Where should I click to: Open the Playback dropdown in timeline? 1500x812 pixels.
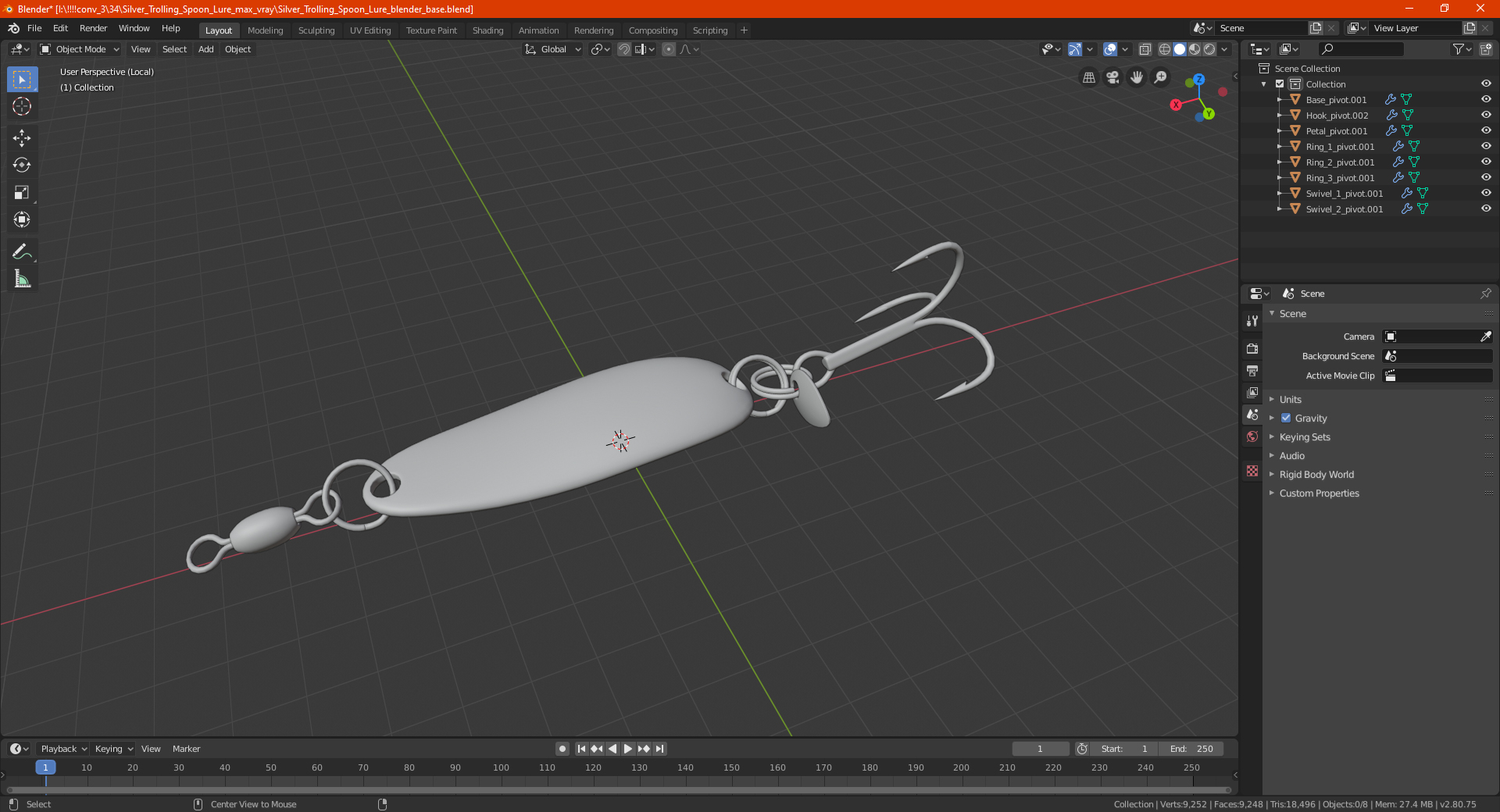[63, 749]
